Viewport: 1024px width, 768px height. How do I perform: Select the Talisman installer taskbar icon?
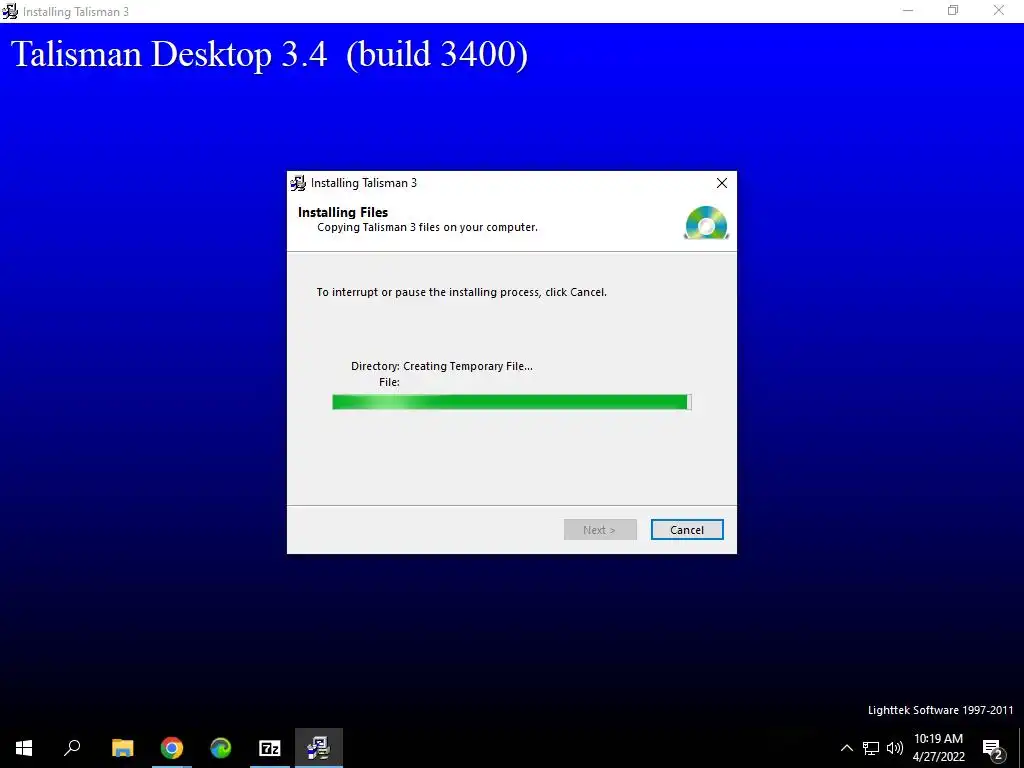pyautogui.click(x=319, y=748)
